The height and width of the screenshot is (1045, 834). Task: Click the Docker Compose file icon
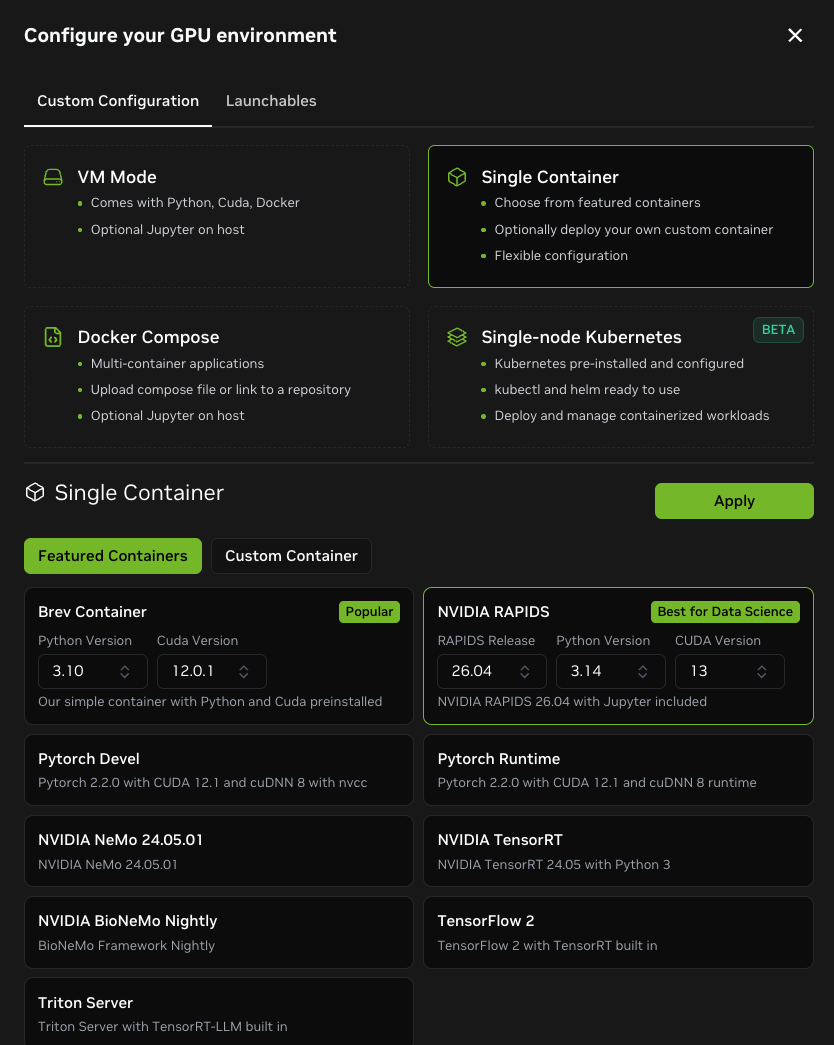[x=53, y=337]
